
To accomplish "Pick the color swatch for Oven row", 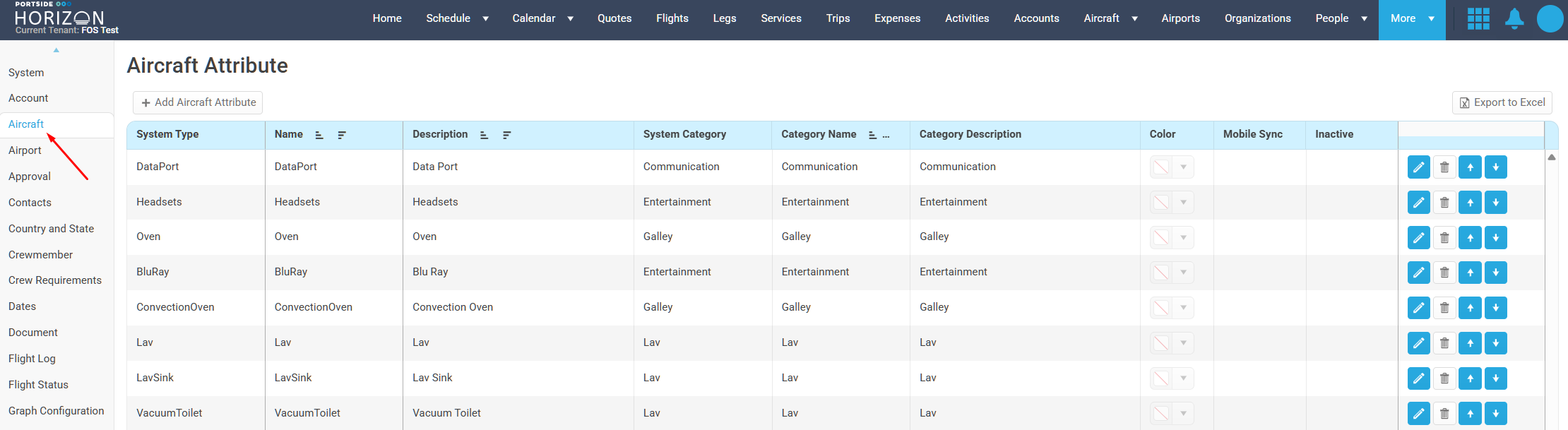I will 1161,238.
